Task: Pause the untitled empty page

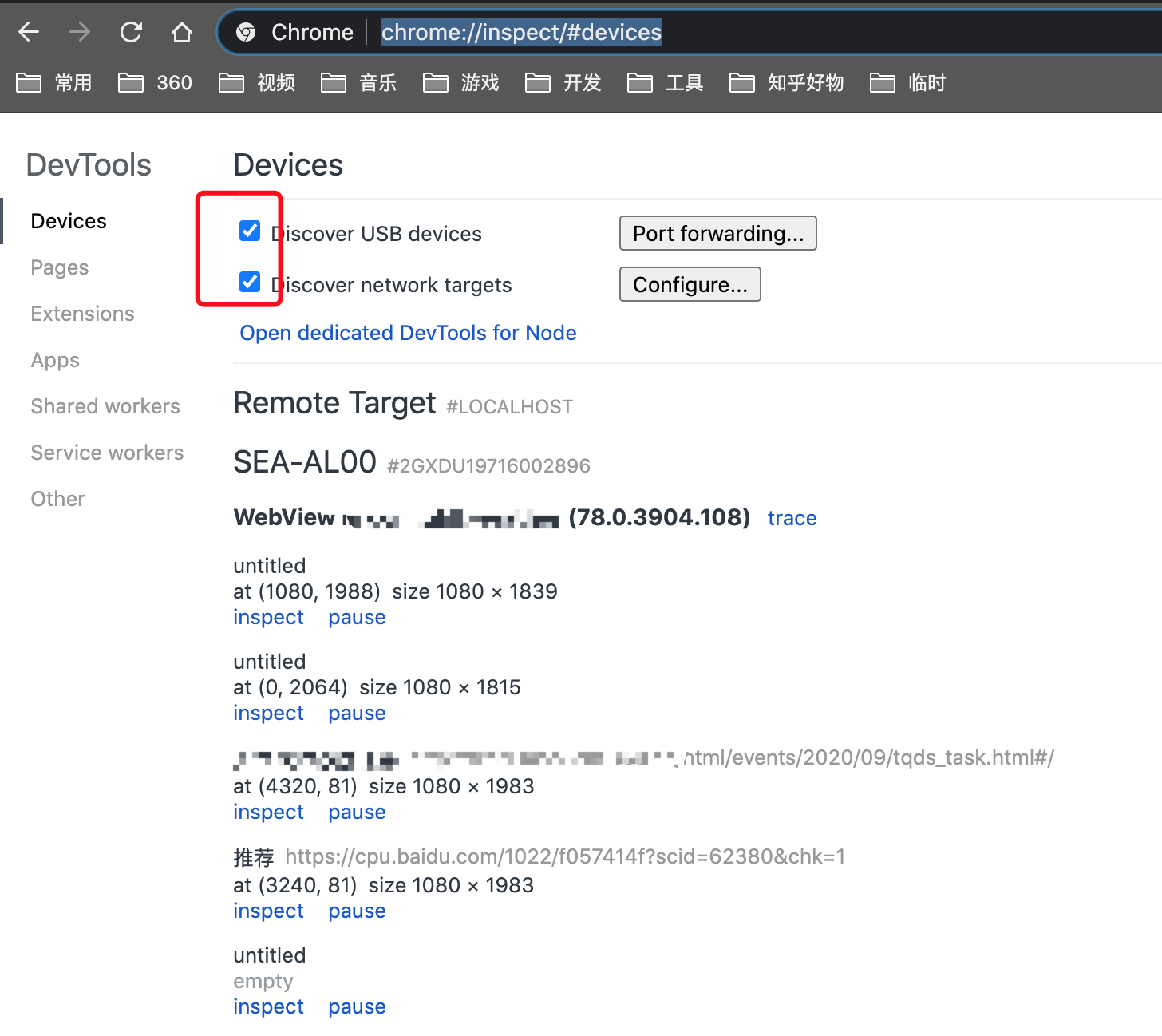Action: 357,1006
